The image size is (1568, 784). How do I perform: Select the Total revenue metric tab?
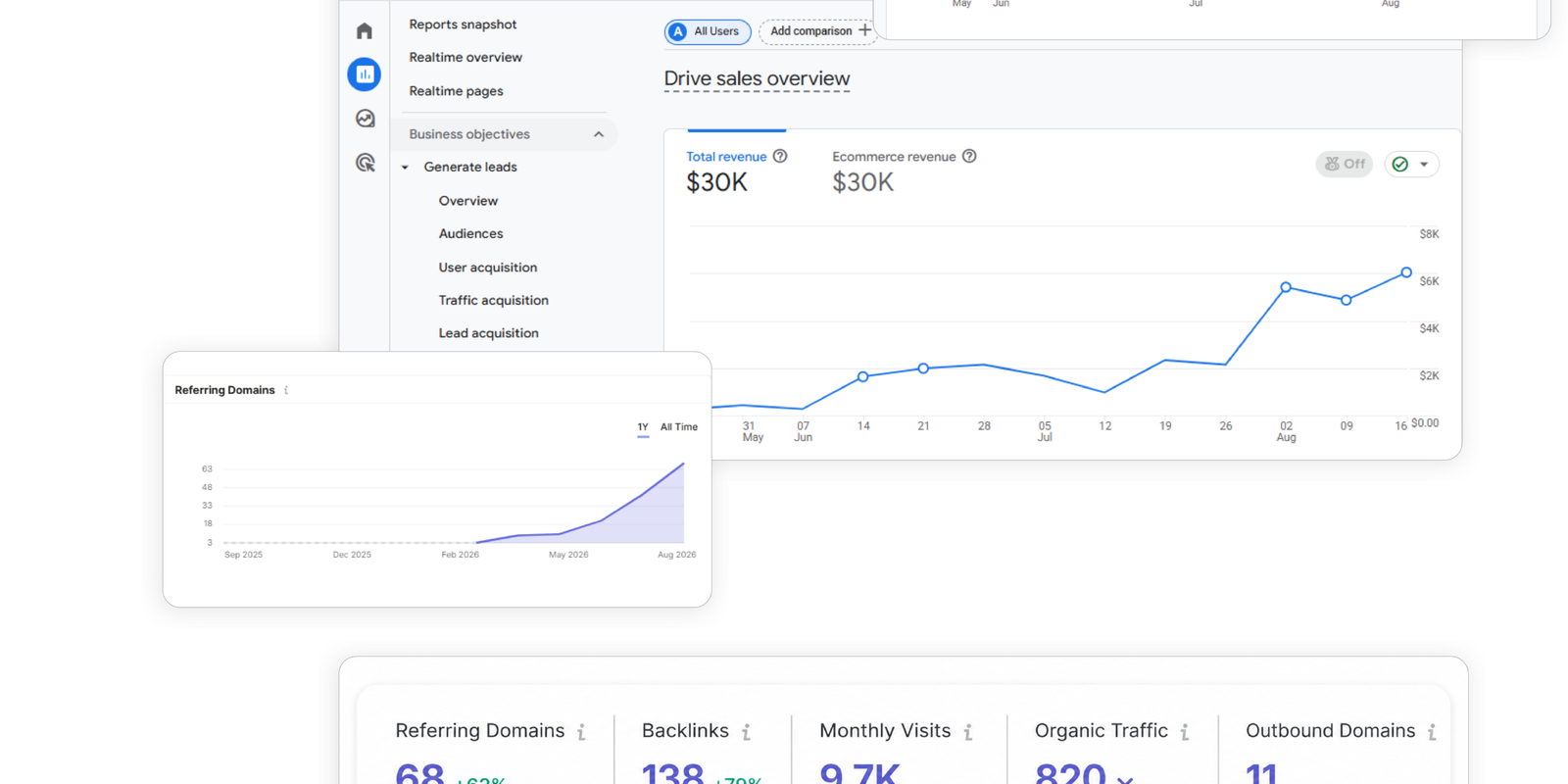pyautogui.click(x=737, y=171)
